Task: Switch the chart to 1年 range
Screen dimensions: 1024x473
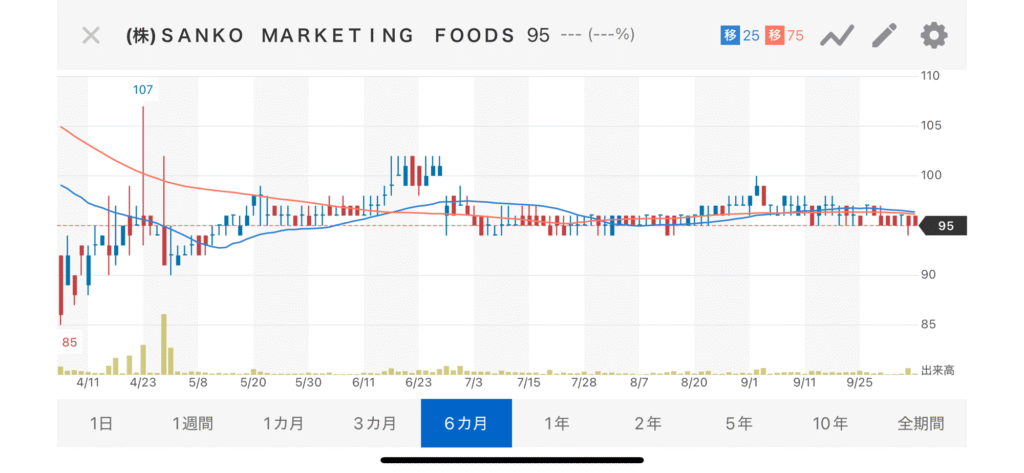Action: 557,423
